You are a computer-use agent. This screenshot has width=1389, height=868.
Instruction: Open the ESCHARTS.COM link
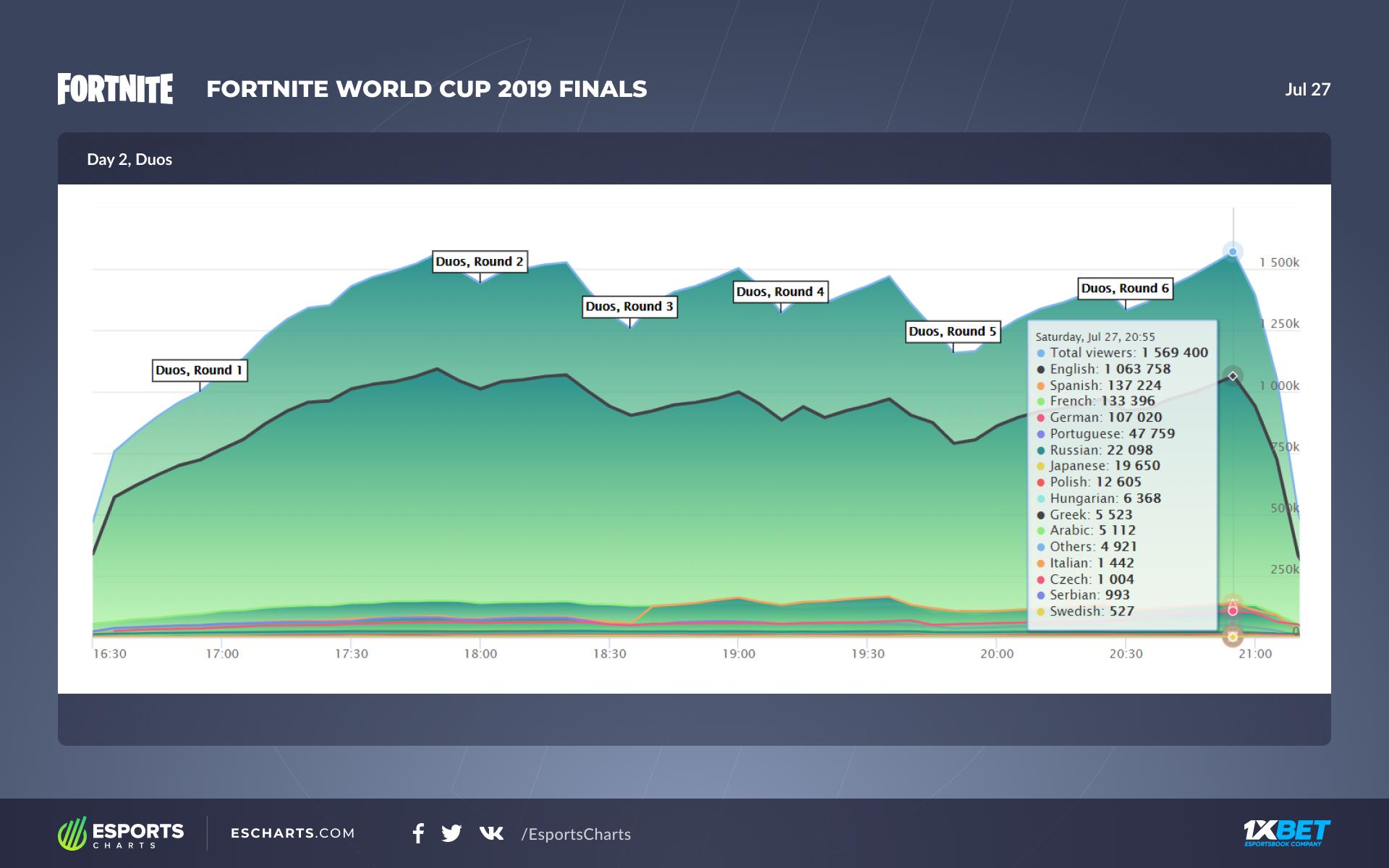pyautogui.click(x=292, y=833)
